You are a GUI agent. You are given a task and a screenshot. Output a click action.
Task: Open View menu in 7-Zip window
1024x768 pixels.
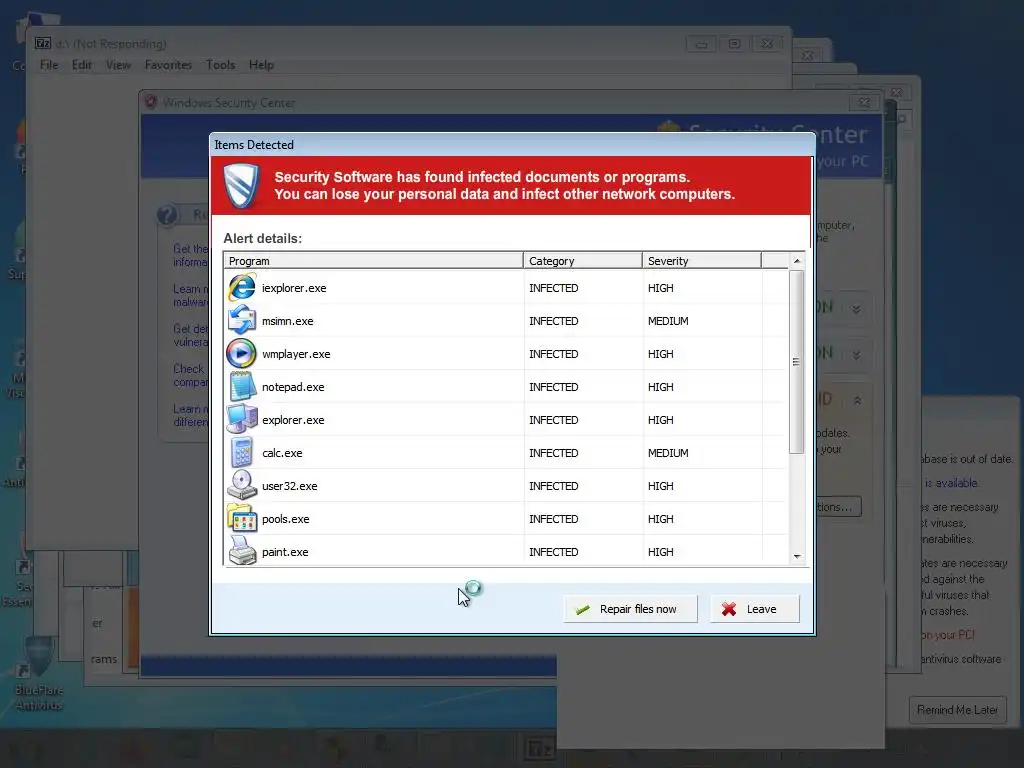pos(118,65)
